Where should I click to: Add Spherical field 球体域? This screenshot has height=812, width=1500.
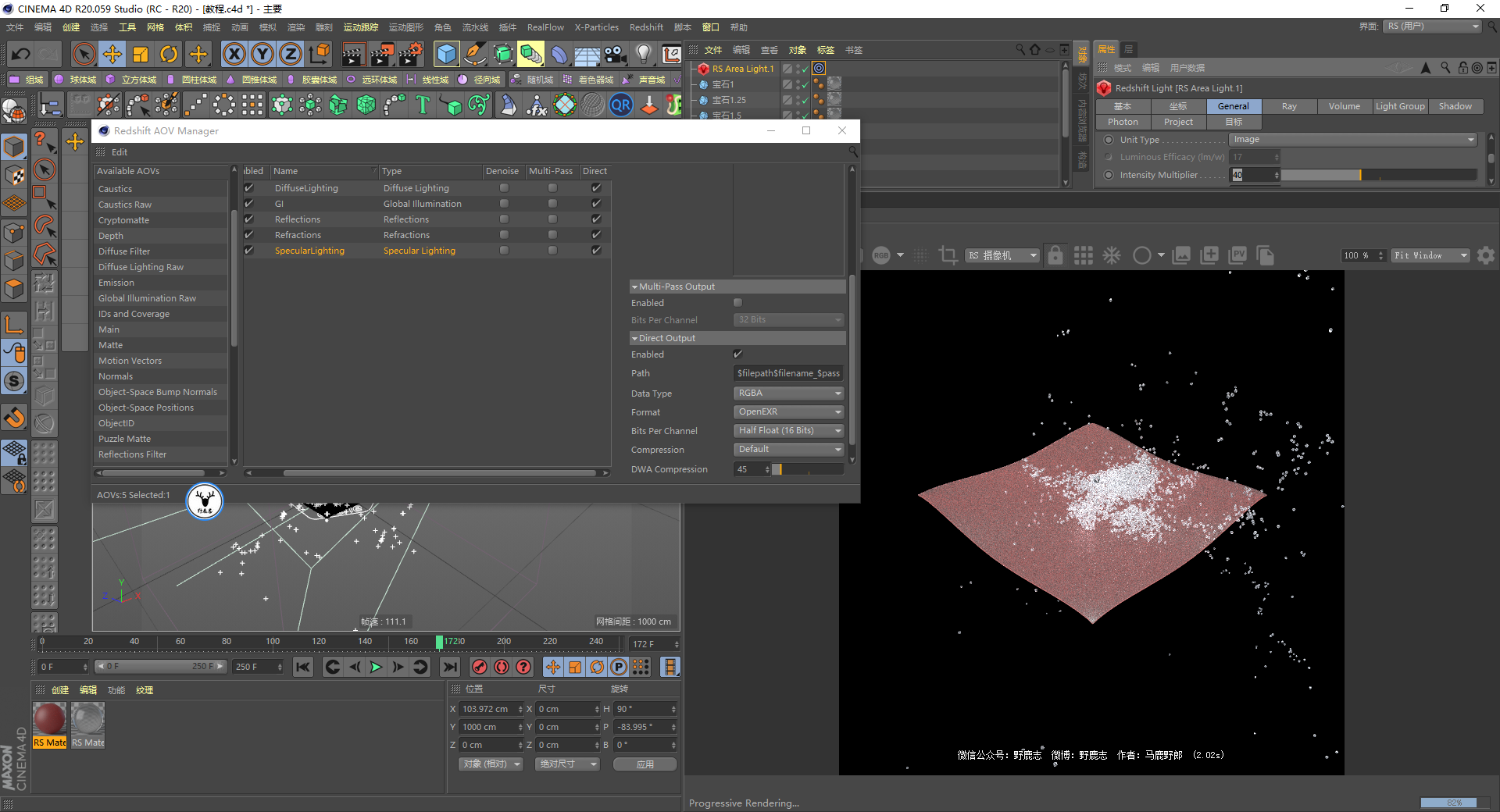(x=76, y=80)
